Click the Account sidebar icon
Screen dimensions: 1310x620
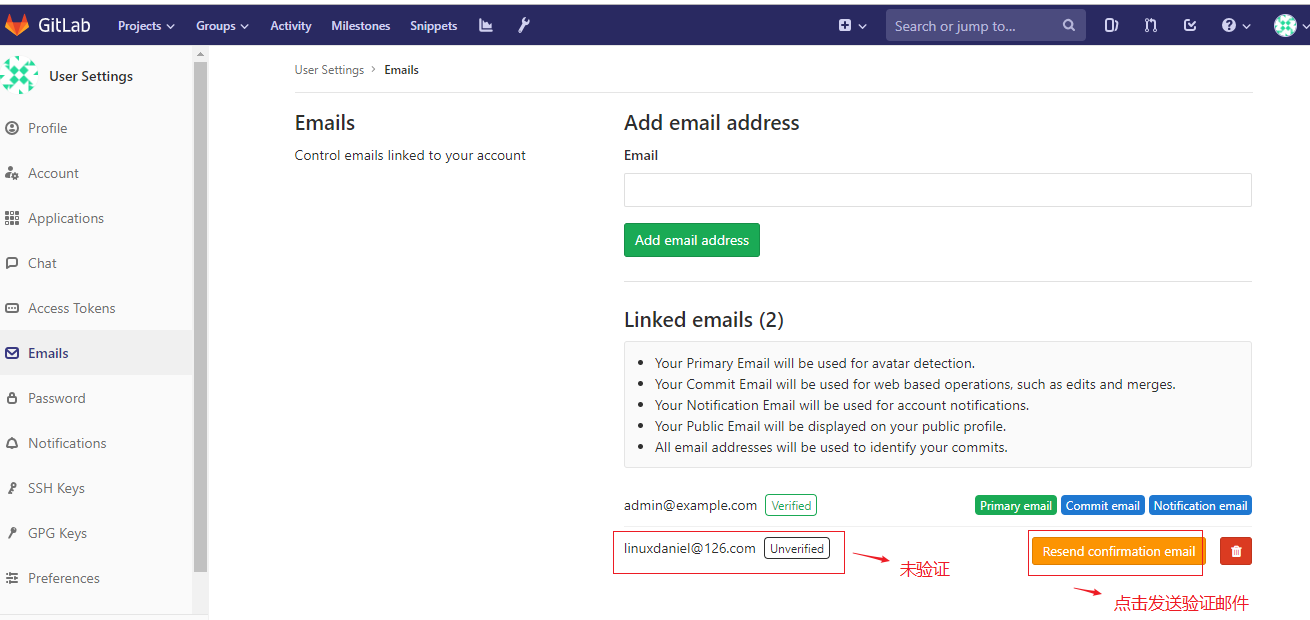coord(12,173)
